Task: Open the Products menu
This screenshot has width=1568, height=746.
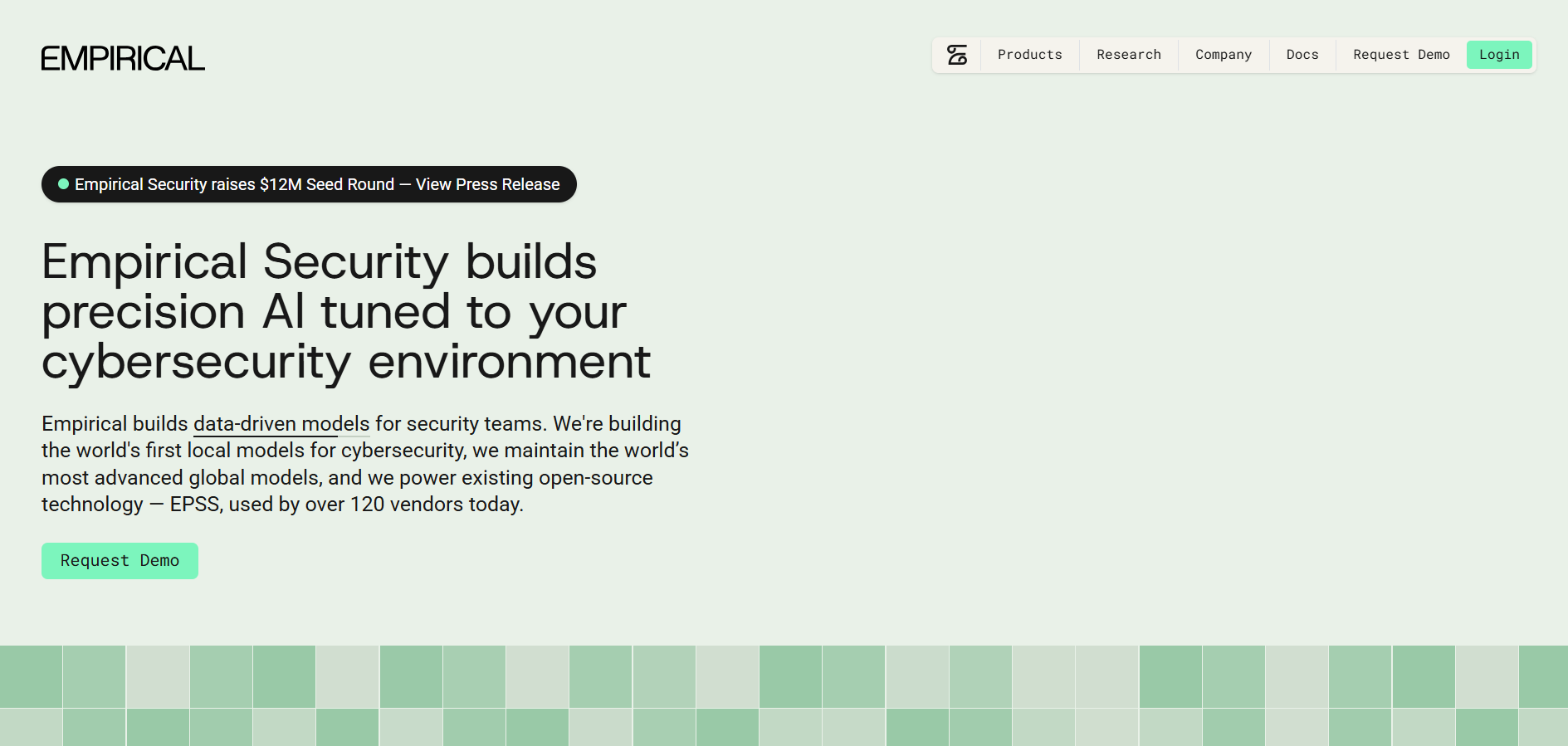Action: [1030, 55]
